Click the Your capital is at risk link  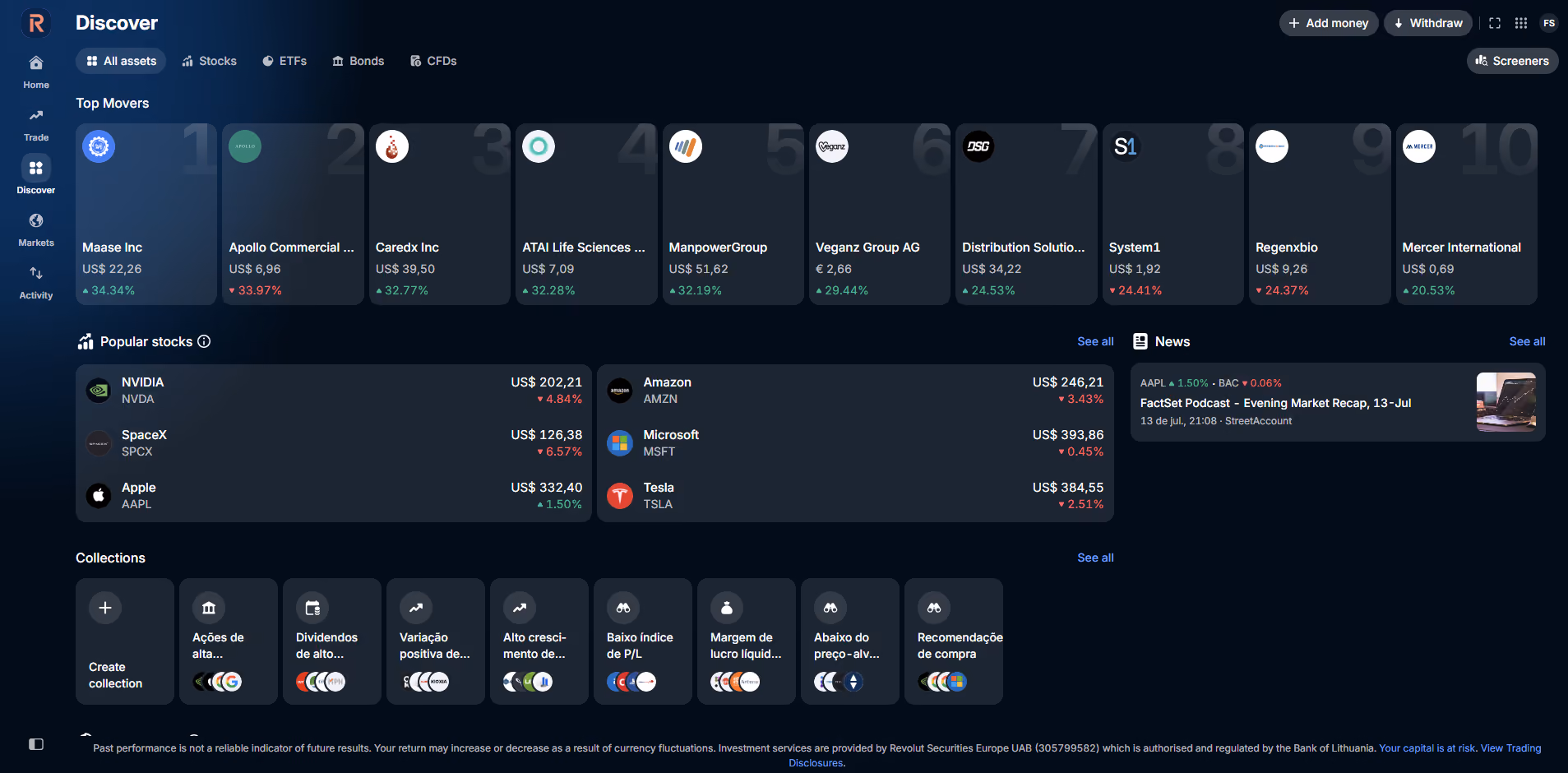(1427, 748)
